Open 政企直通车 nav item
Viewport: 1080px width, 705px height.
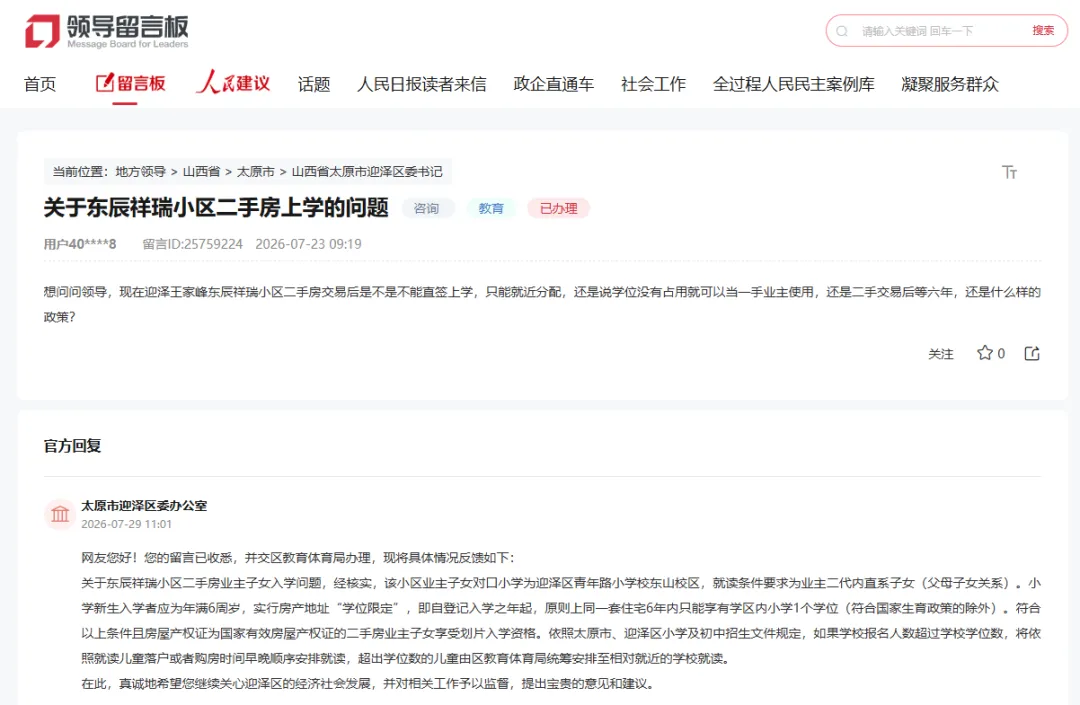click(554, 84)
